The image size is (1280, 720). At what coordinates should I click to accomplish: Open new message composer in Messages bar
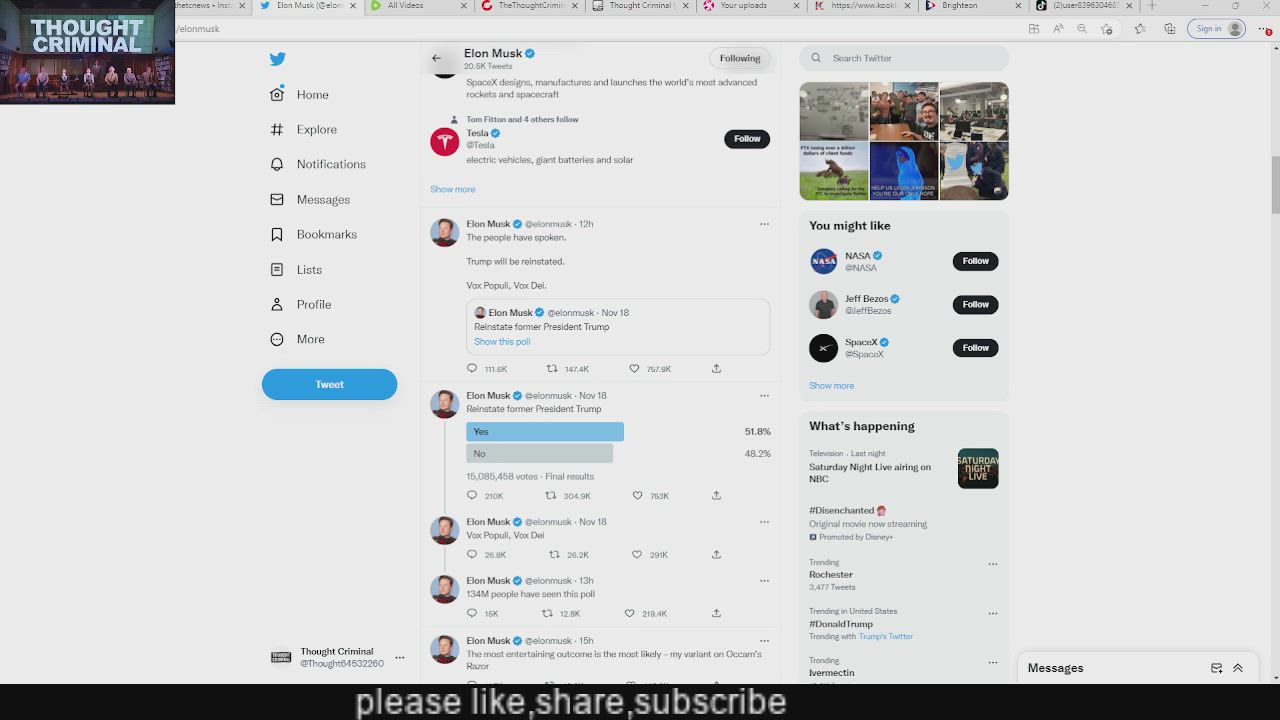(1216, 668)
